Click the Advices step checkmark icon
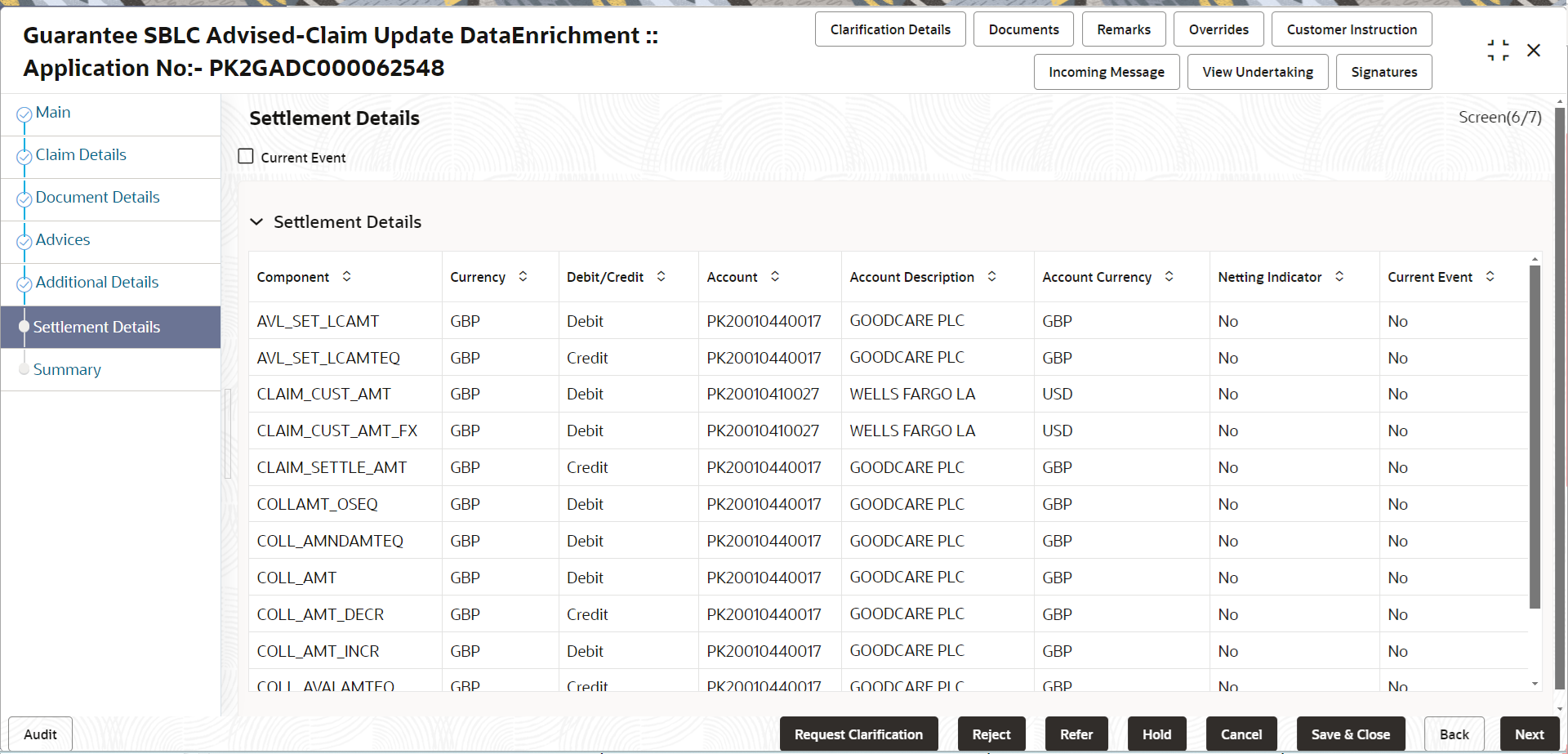1568x754 pixels. pyautogui.click(x=24, y=242)
